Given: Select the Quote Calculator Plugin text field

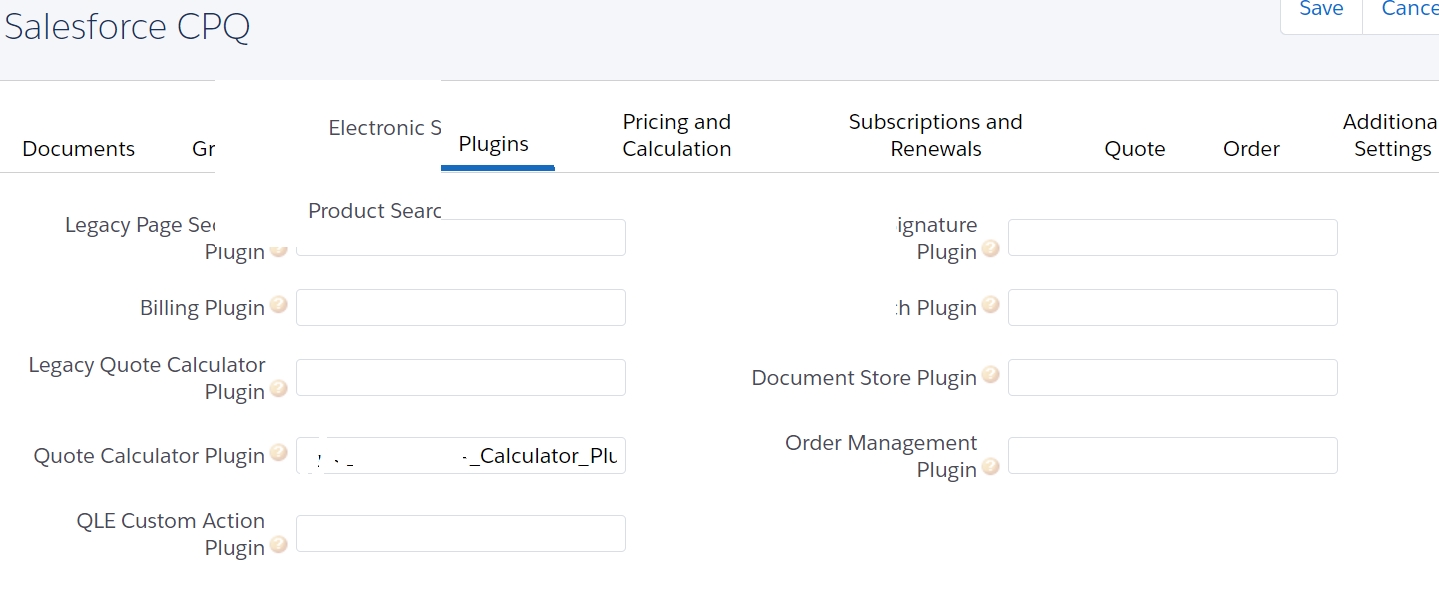Looking at the screenshot, I should coord(460,455).
